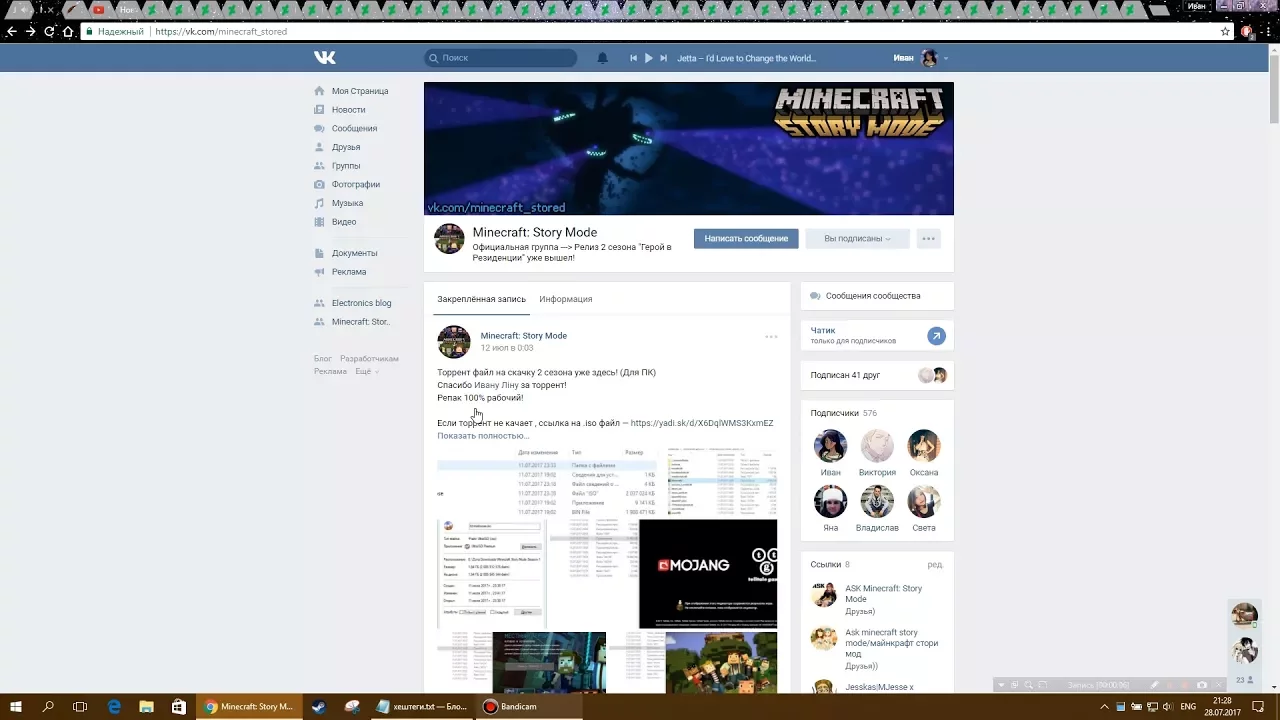
Task: Click the post author Minecraft: Story Mode
Action: coord(523,336)
